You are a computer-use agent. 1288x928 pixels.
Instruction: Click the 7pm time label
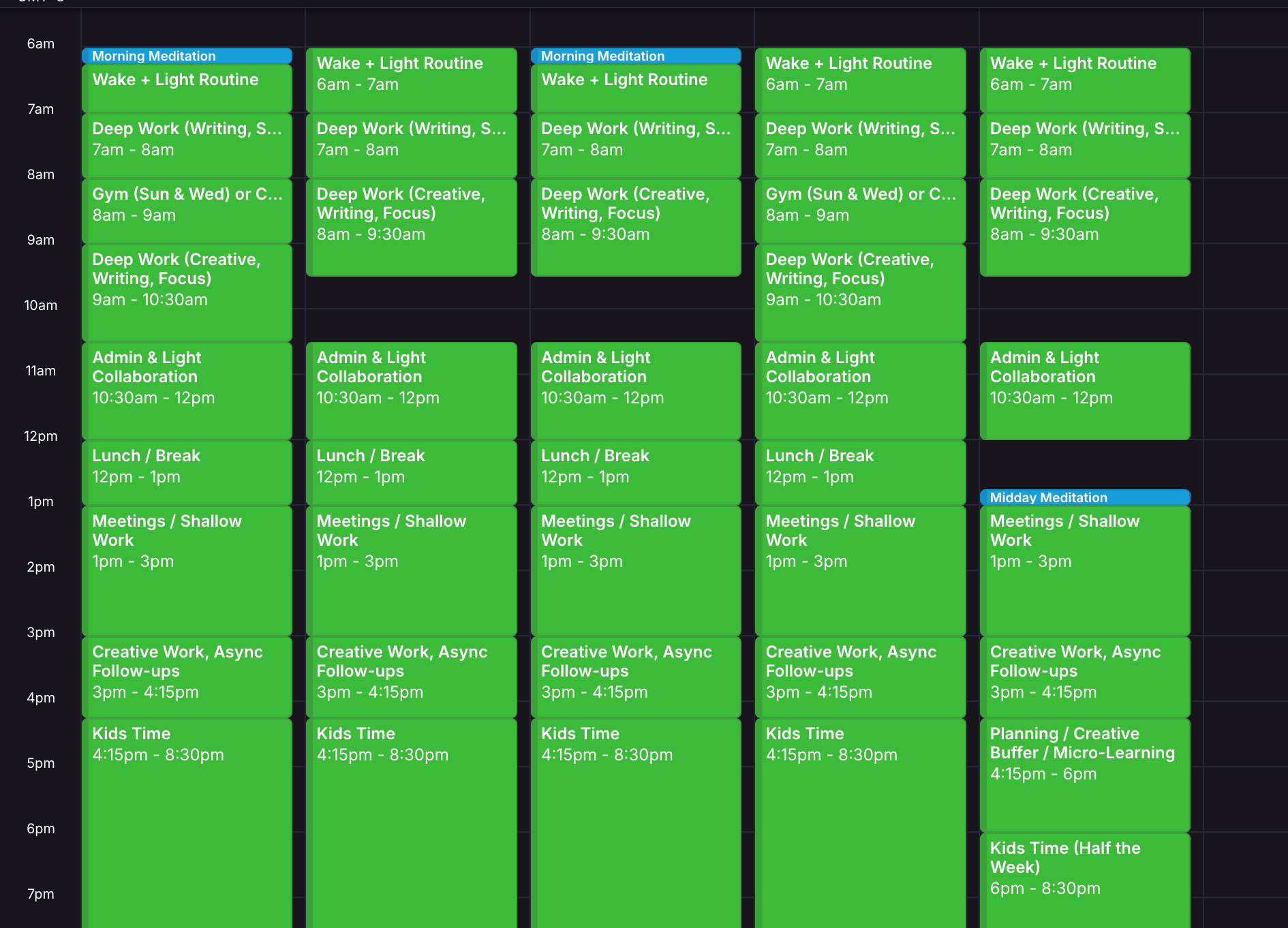click(41, 894)
